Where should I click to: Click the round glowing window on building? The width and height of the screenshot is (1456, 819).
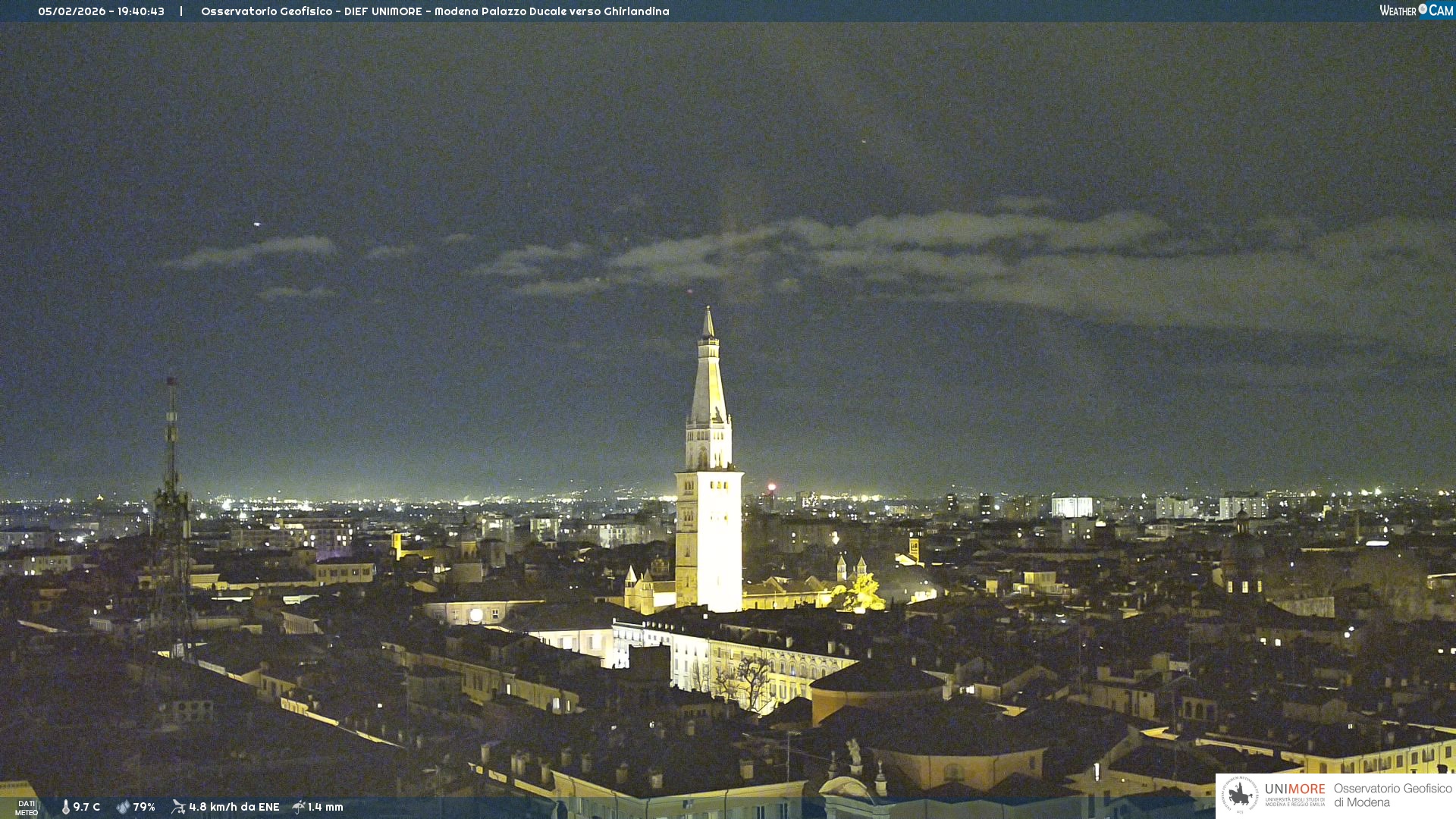475,615
